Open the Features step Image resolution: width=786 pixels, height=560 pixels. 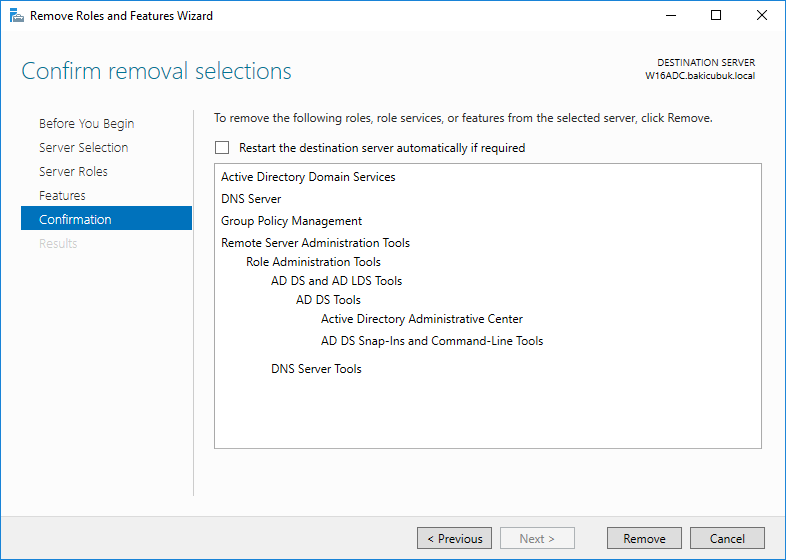coord(62,196)
